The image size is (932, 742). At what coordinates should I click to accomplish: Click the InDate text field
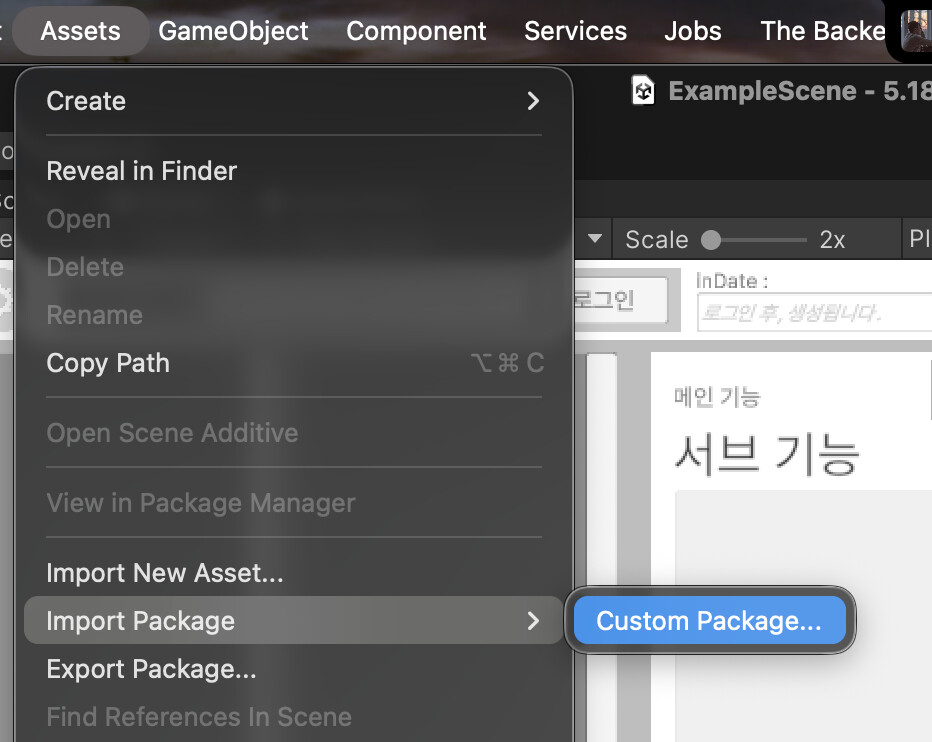pyautogui.click(x=814, y=313)
